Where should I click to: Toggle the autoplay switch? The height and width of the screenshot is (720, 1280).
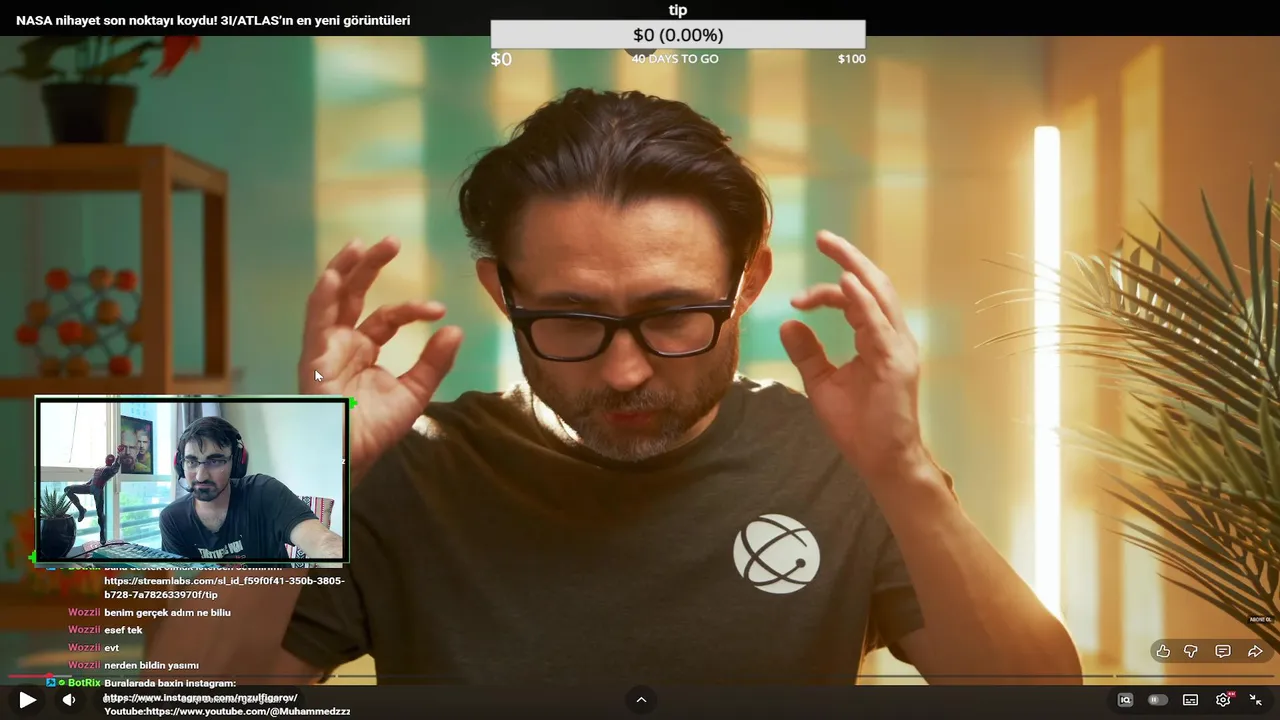click(1158, 700)
